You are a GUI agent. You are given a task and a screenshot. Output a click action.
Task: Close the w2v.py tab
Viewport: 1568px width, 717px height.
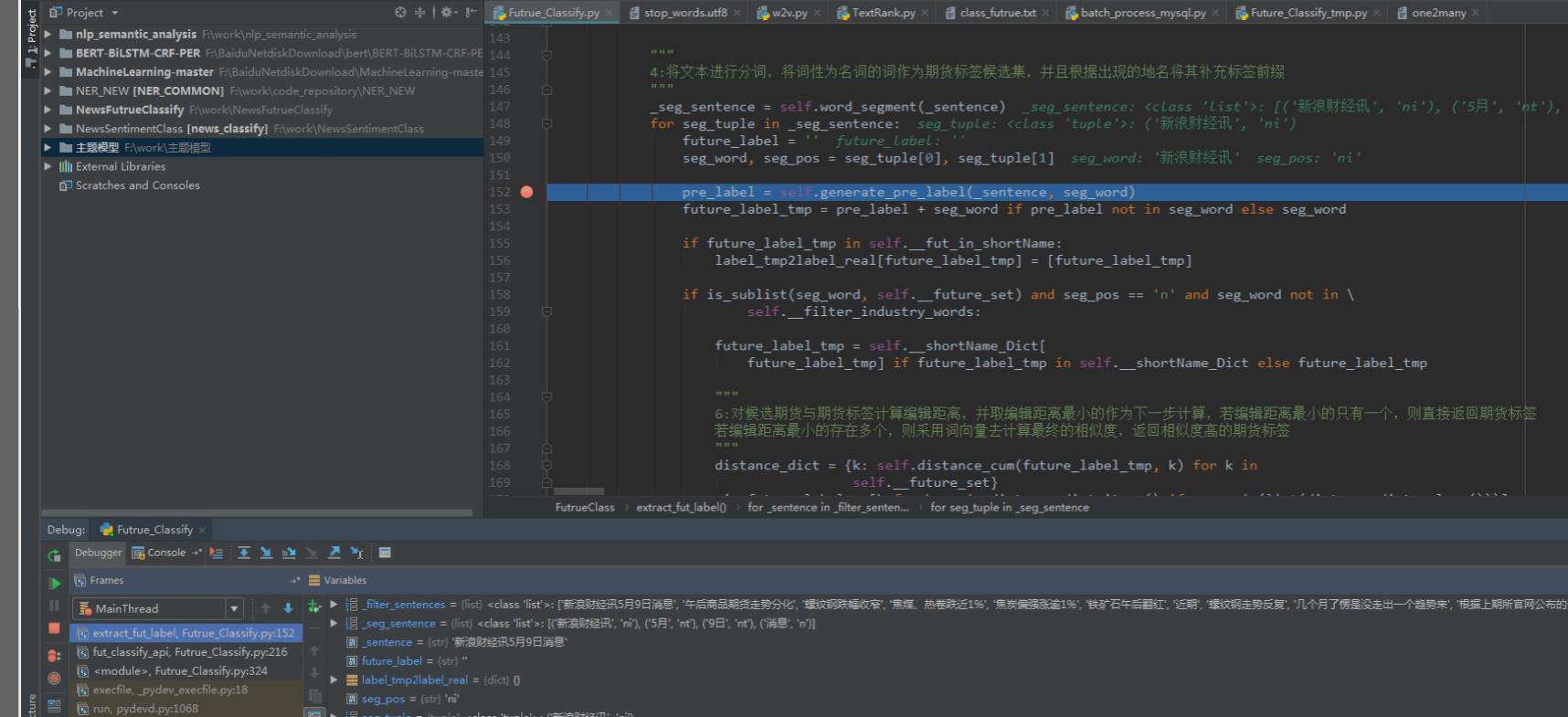817,13
